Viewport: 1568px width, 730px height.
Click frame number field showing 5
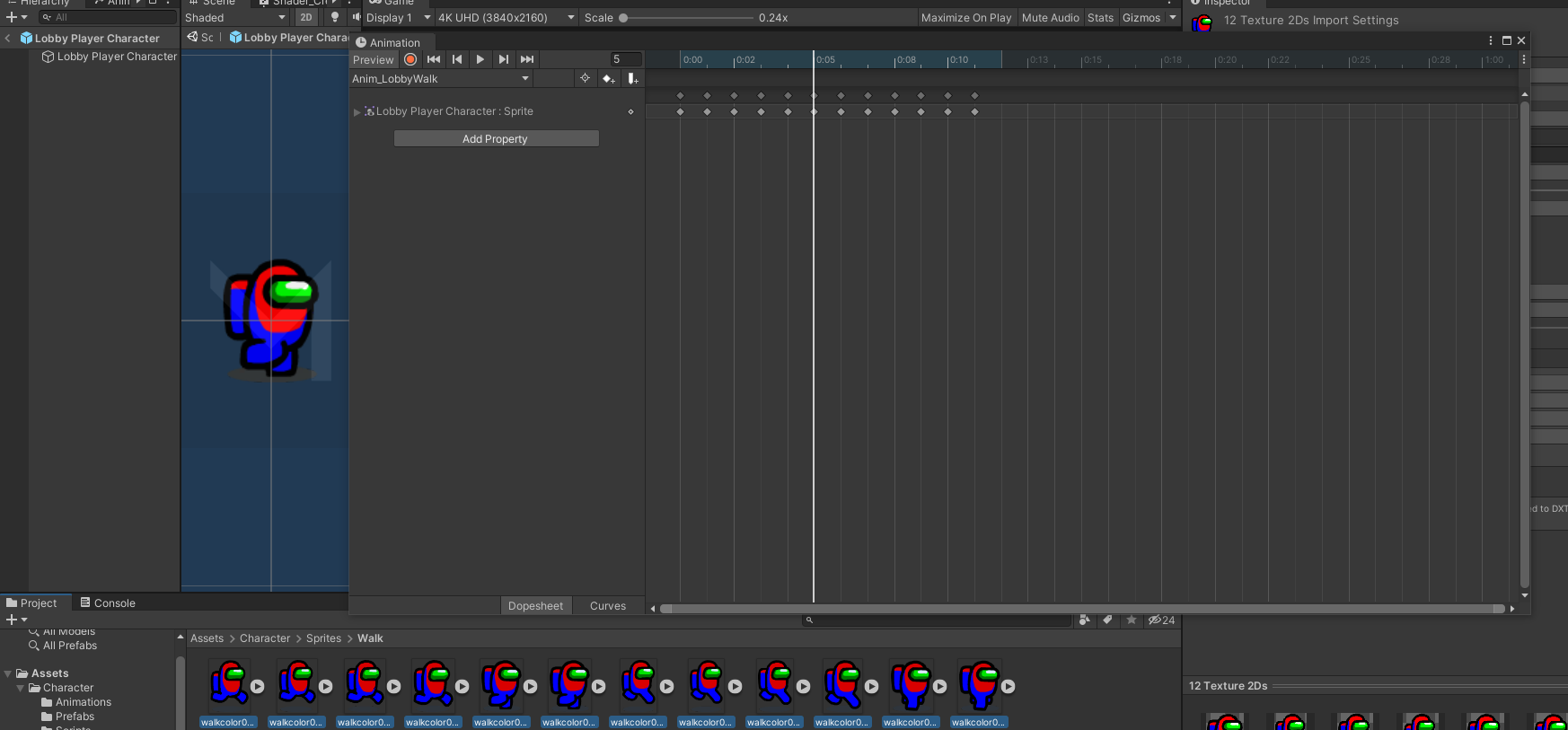626,59
